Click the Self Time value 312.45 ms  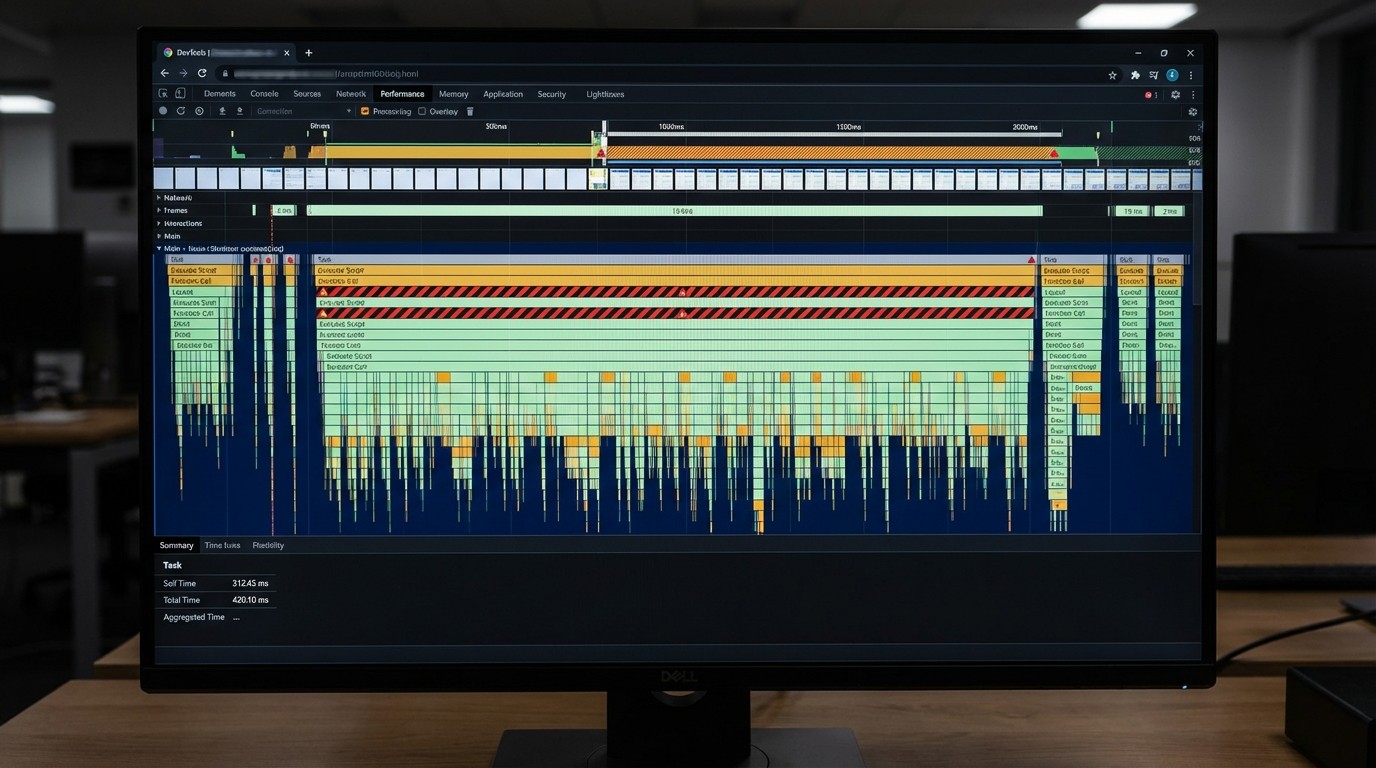click(250, 583)
